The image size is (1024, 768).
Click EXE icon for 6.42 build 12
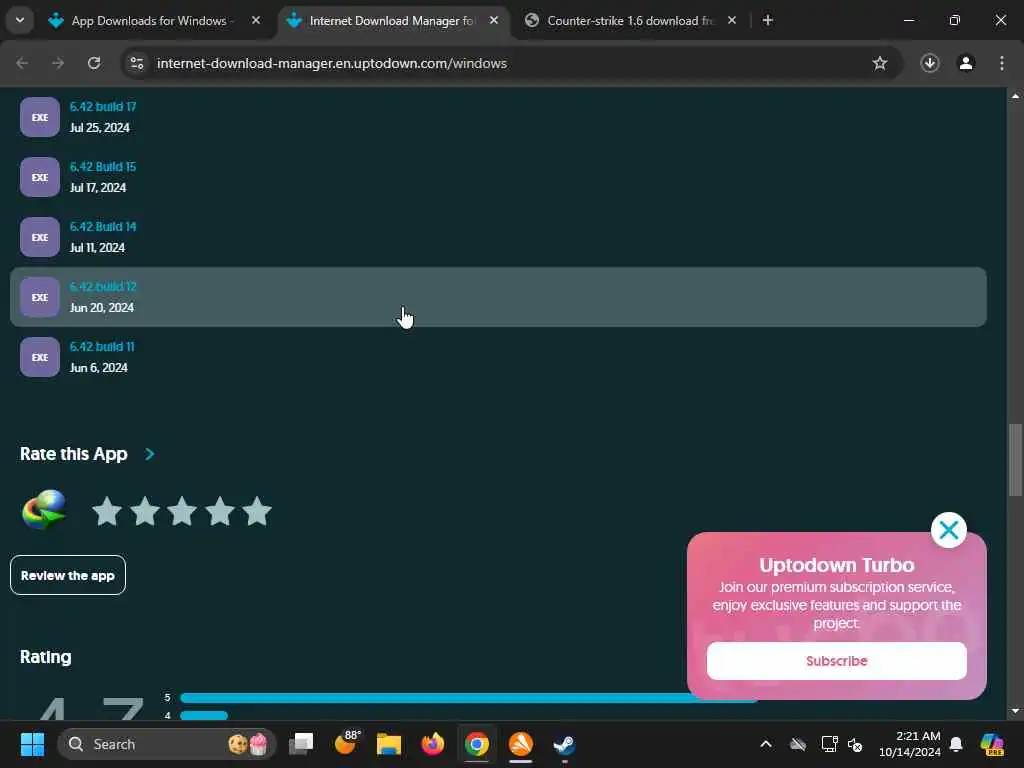40,297
